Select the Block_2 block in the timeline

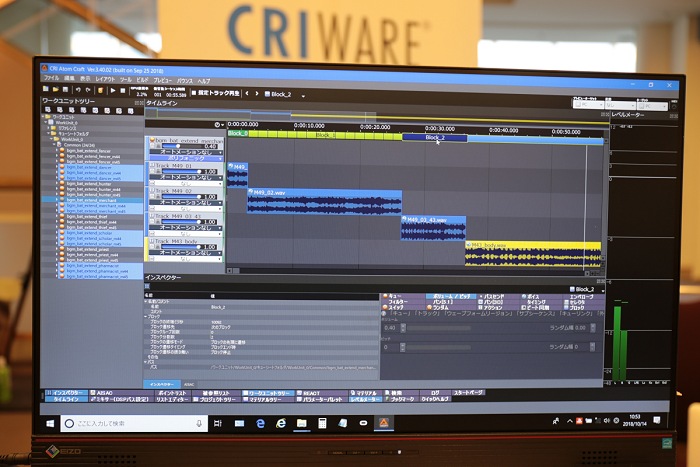pyautogui.click(x=435, y=138)
